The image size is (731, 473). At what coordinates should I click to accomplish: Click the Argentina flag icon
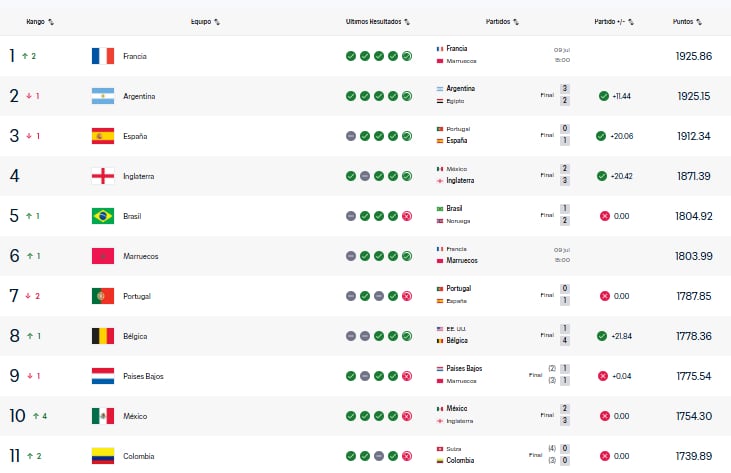tap(103, 96)
